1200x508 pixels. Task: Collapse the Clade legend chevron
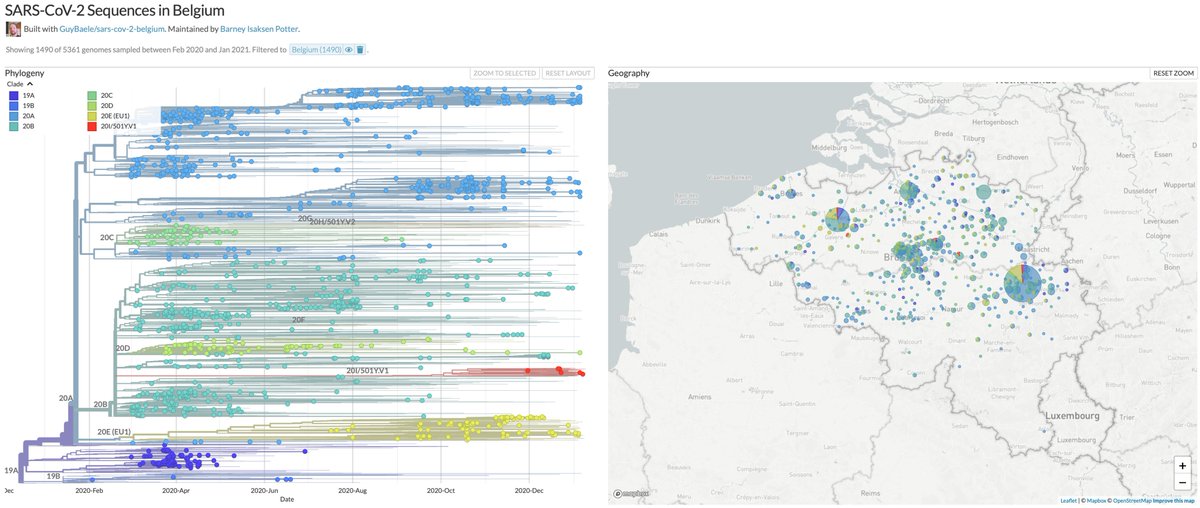point(30,84)
